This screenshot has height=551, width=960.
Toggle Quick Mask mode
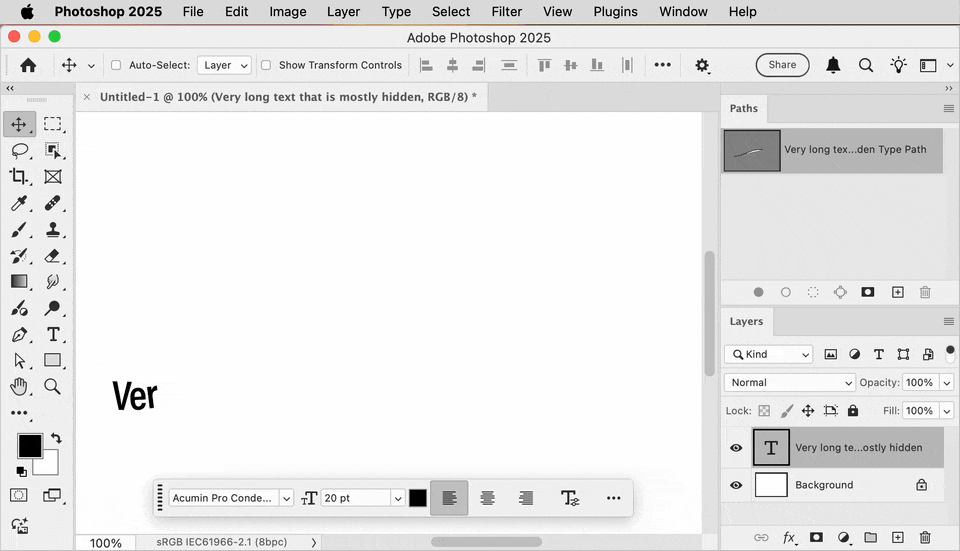pos(19,495)
